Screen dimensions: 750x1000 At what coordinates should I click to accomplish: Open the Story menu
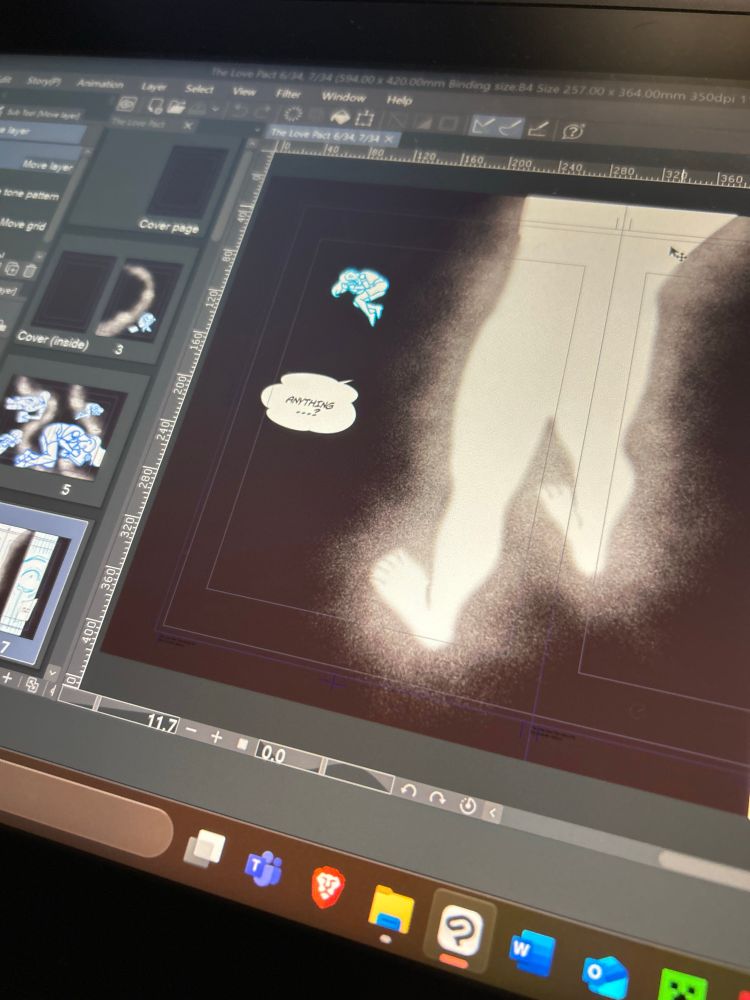[43, 81]
